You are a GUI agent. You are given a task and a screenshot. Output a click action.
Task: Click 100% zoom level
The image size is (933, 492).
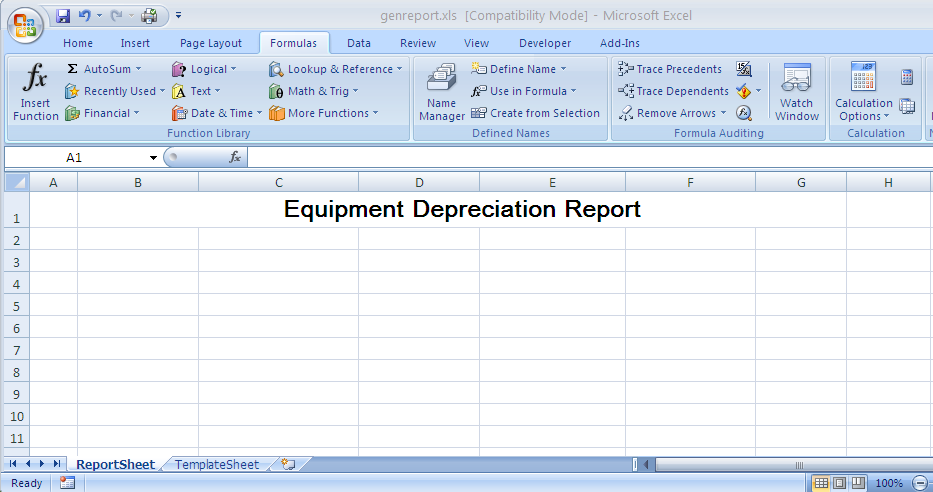click(x=889, y=483)
